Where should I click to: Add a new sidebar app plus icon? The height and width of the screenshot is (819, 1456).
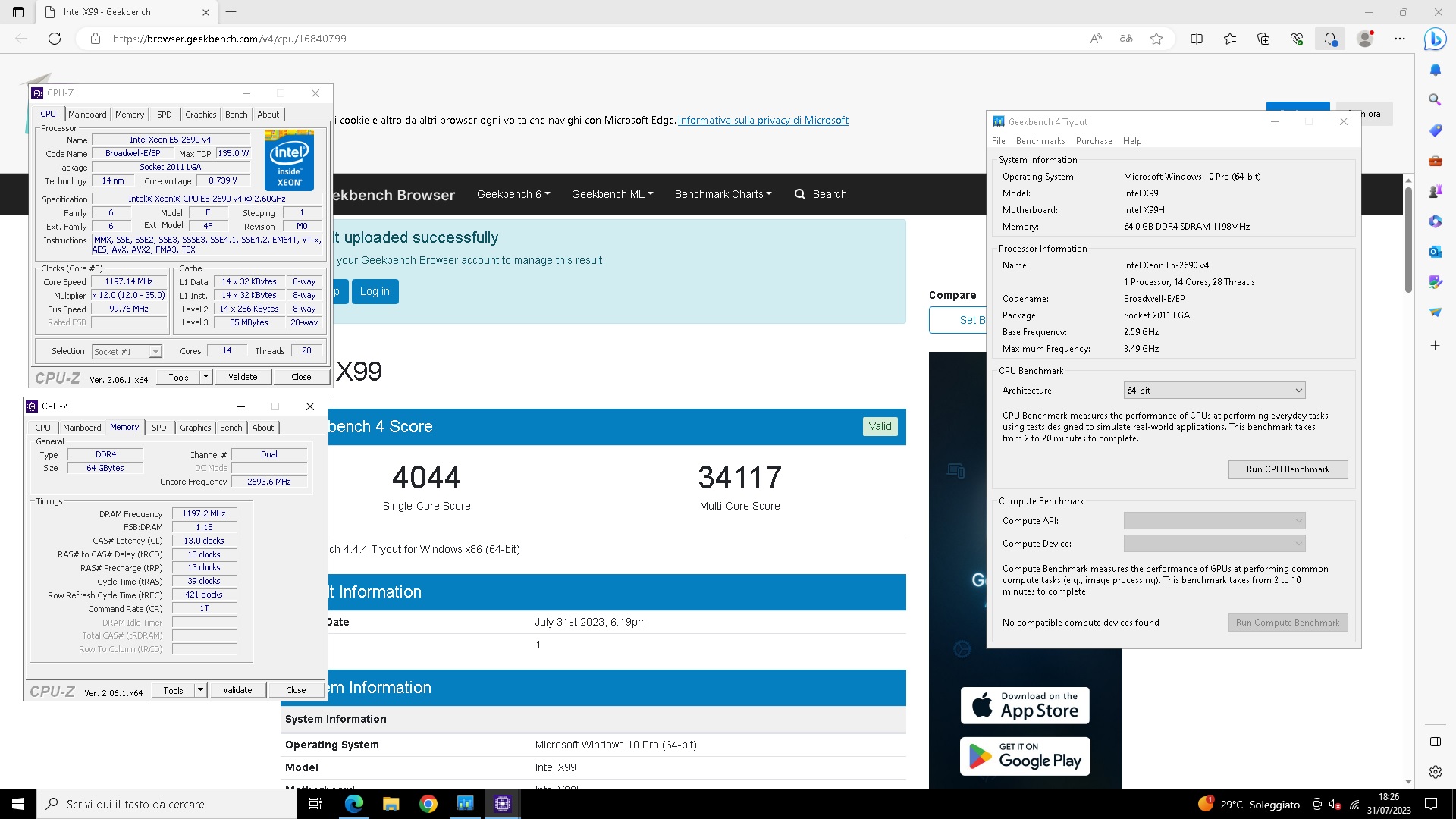[1435, 346]
